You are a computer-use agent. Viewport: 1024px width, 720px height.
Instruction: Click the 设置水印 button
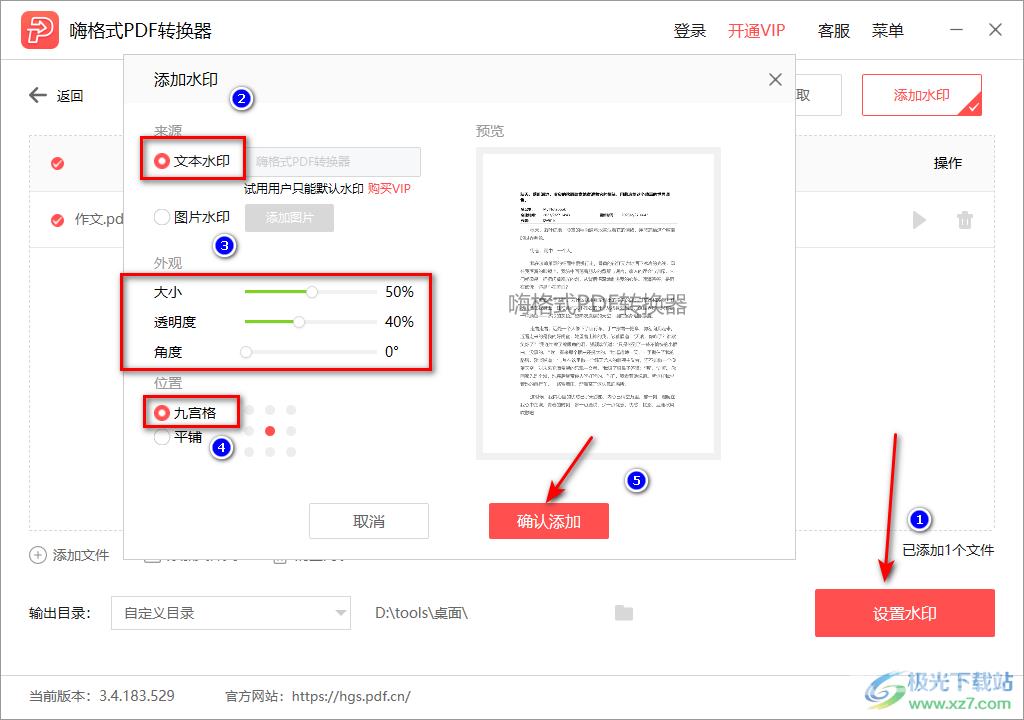pyautogui.click(x=904, y=613)
